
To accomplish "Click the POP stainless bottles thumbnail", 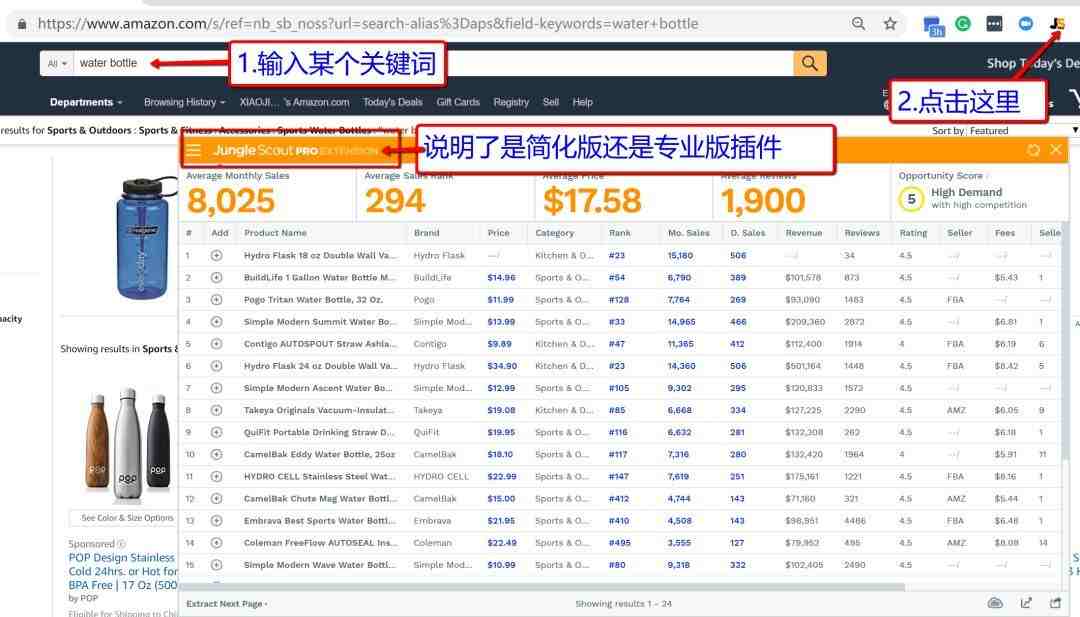I will pyautogui.click(x=128, y=442).
